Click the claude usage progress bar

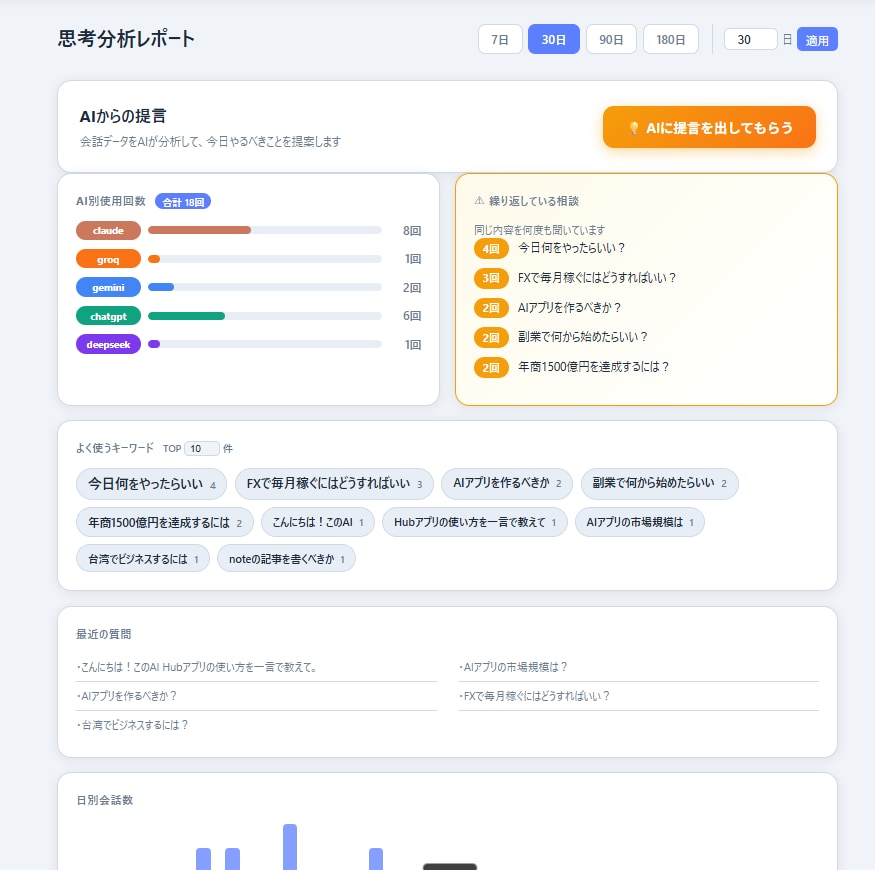[x=265, y=230]
